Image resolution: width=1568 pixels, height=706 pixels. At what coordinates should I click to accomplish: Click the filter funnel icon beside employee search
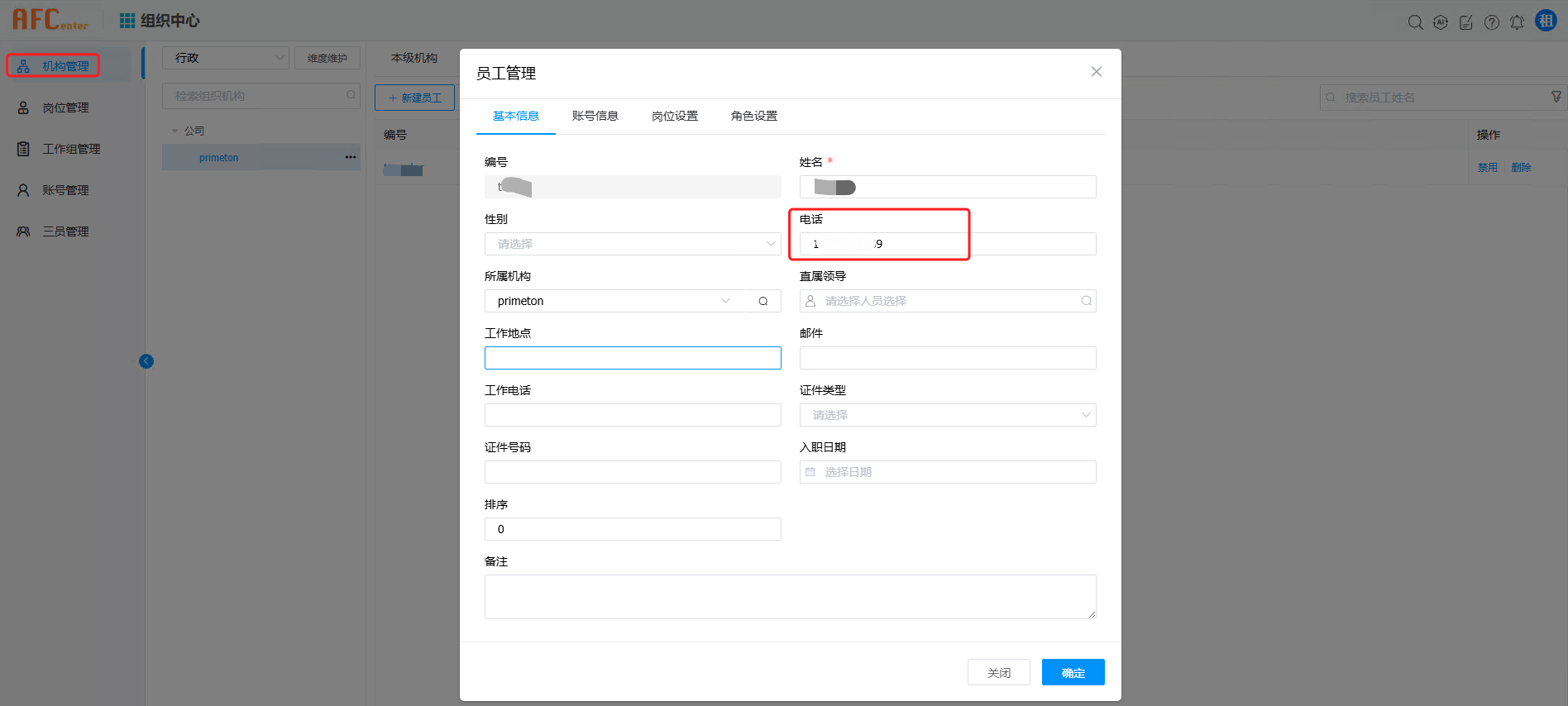(1556, 97)
